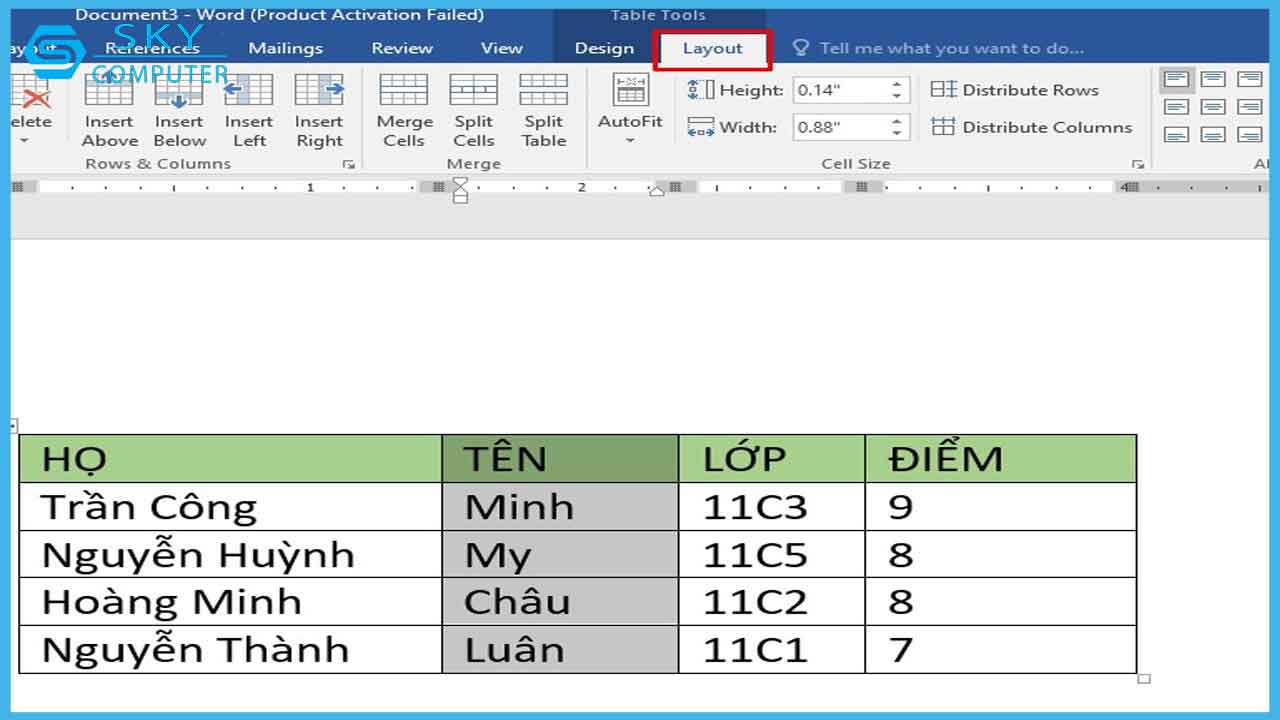Click the table move handle at top-left
Screen dimensions: 1280x720
[14, 425]
